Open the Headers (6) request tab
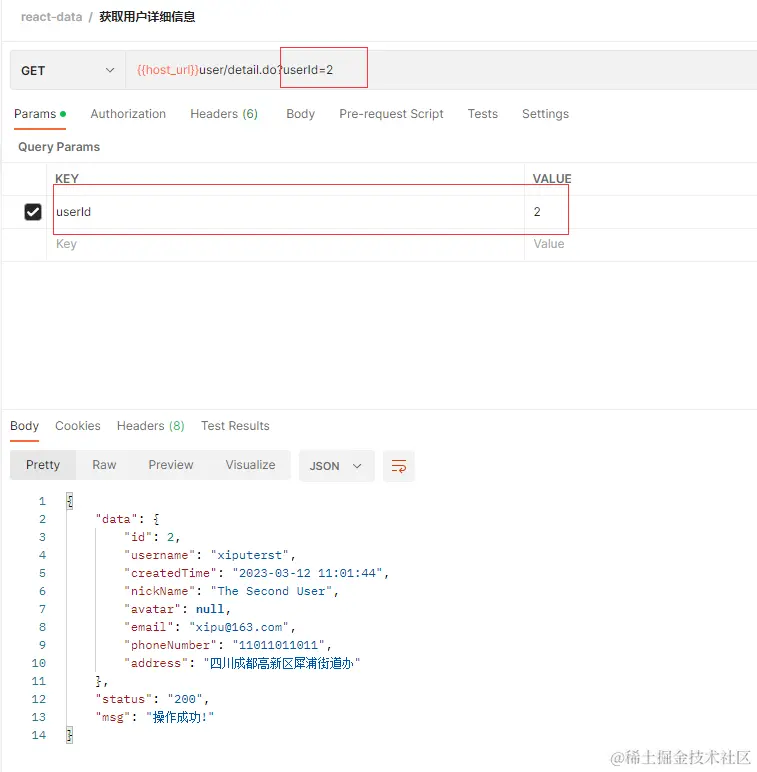This screenshot has height=772, width=757. [224, 114]
